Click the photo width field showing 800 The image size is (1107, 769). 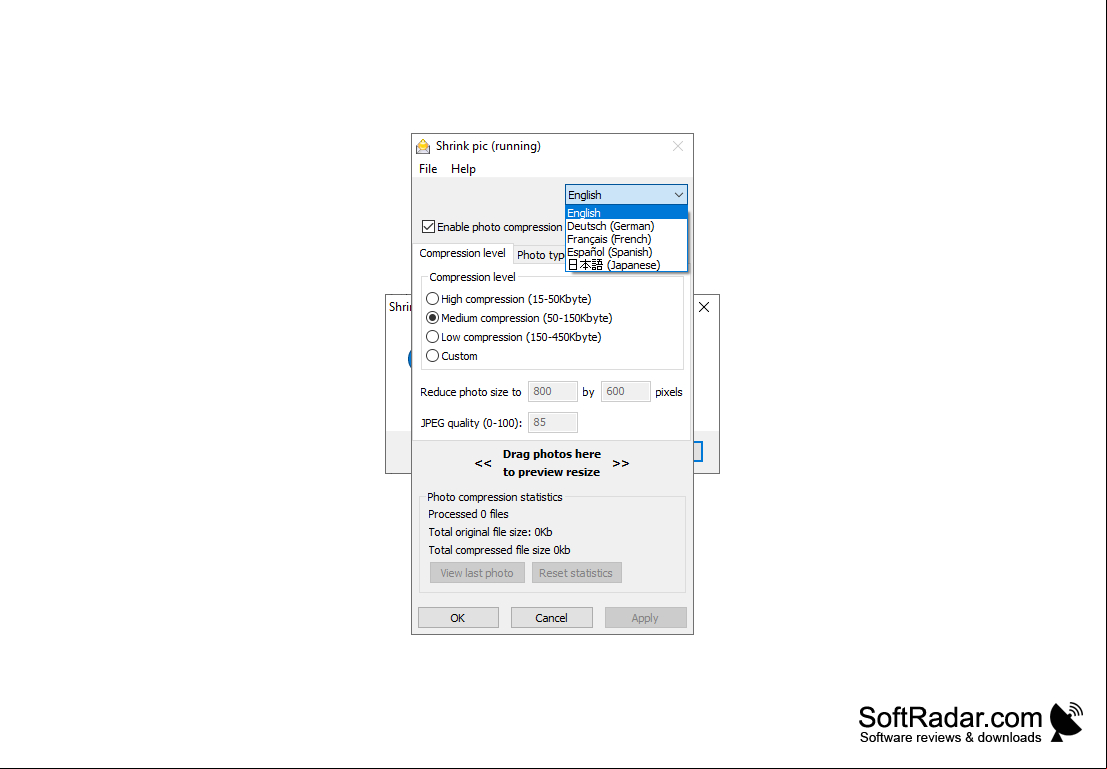click(x=553, y=391)
